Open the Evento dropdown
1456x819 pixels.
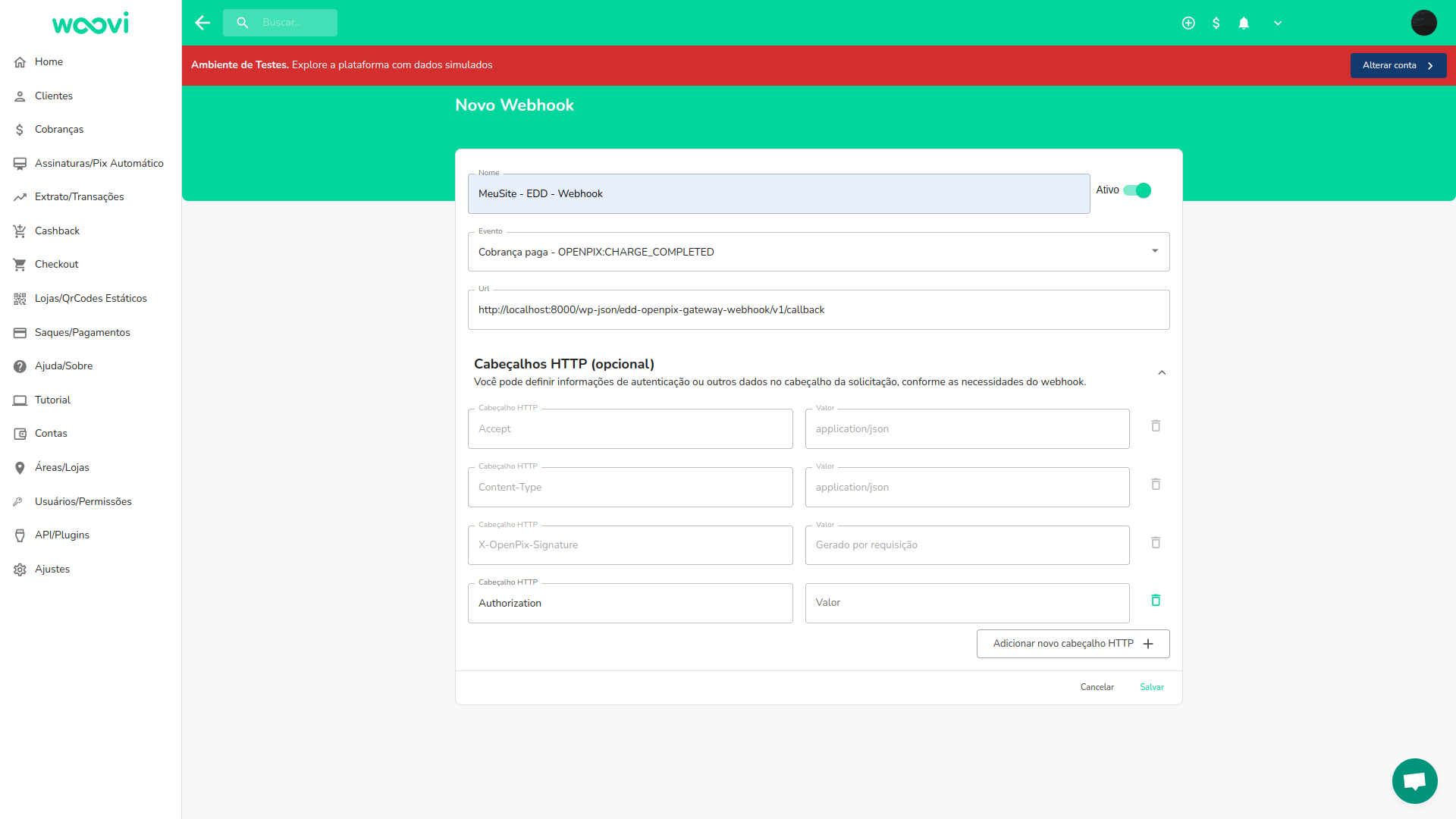(x=1155, y=250)
